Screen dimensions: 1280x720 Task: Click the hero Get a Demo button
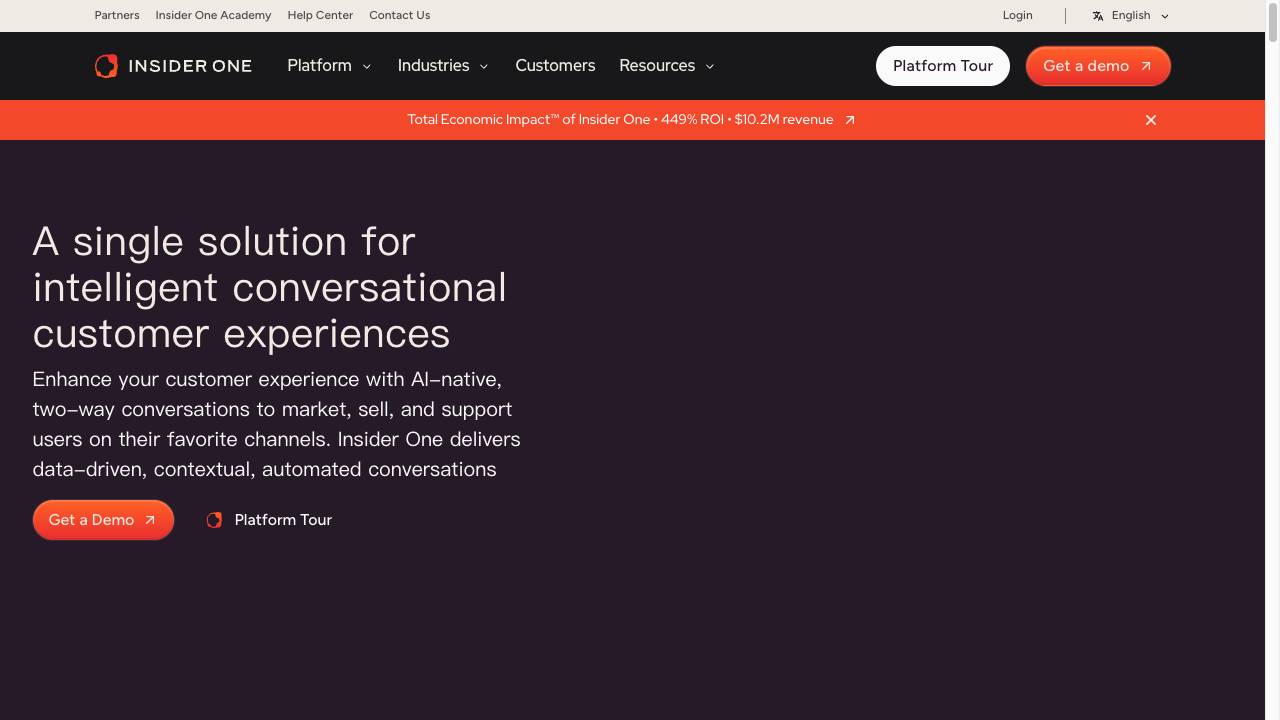tap(103, 520)
